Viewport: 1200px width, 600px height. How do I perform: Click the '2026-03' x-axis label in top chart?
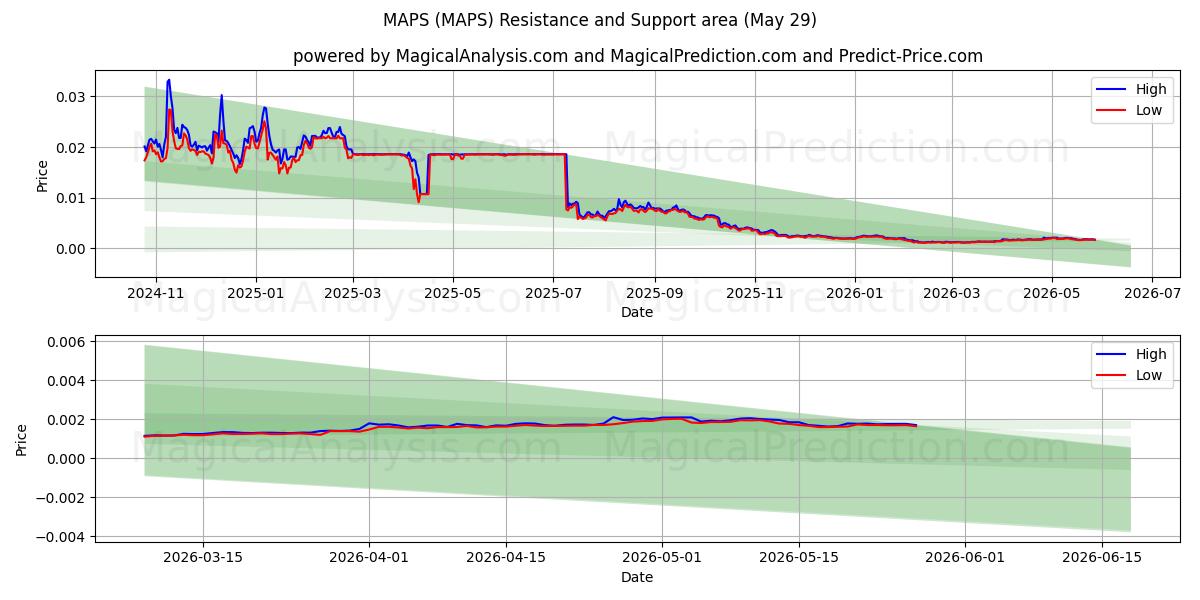click(953, 294)
